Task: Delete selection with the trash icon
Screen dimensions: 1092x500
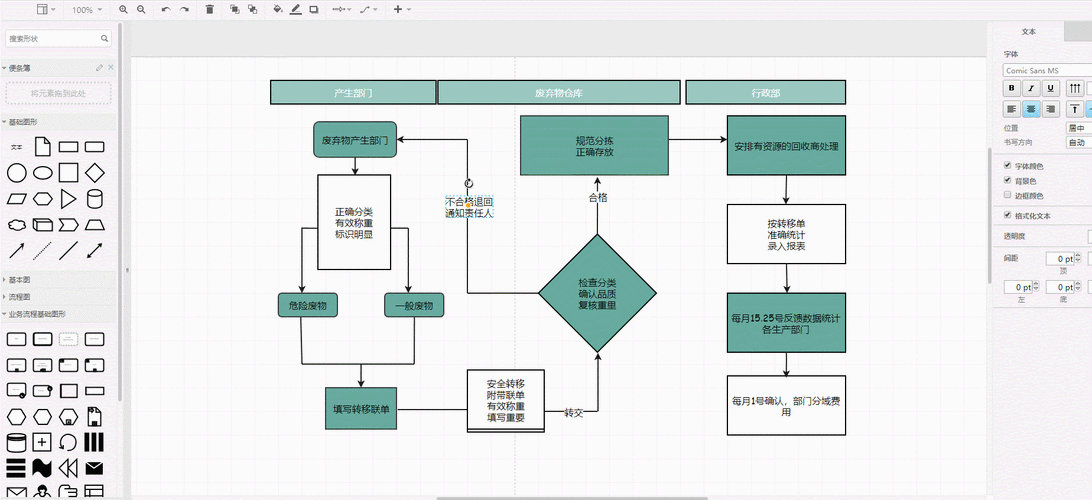Action: (209, 9)
